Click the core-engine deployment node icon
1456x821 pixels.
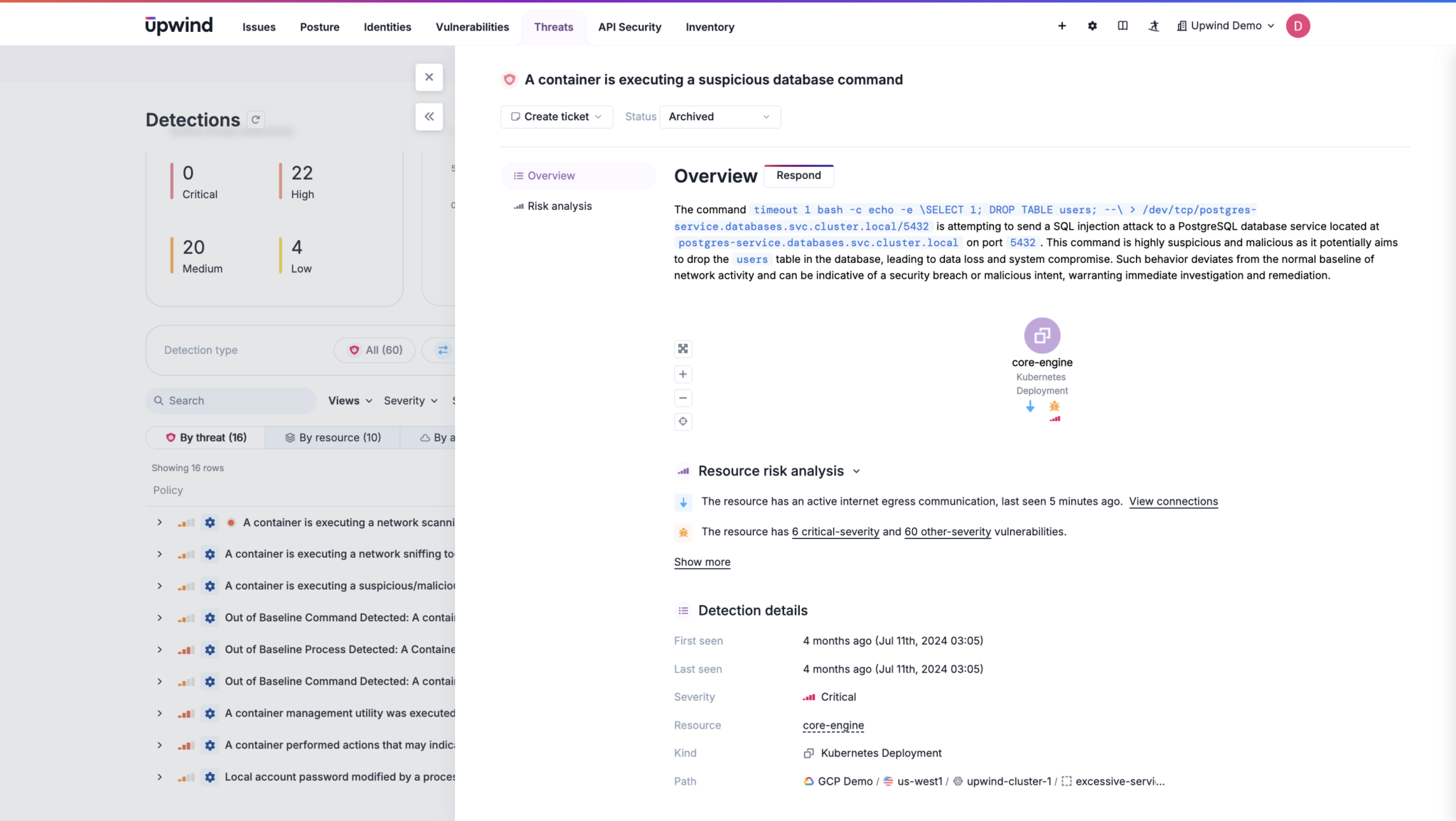[x=1042, y=336]
